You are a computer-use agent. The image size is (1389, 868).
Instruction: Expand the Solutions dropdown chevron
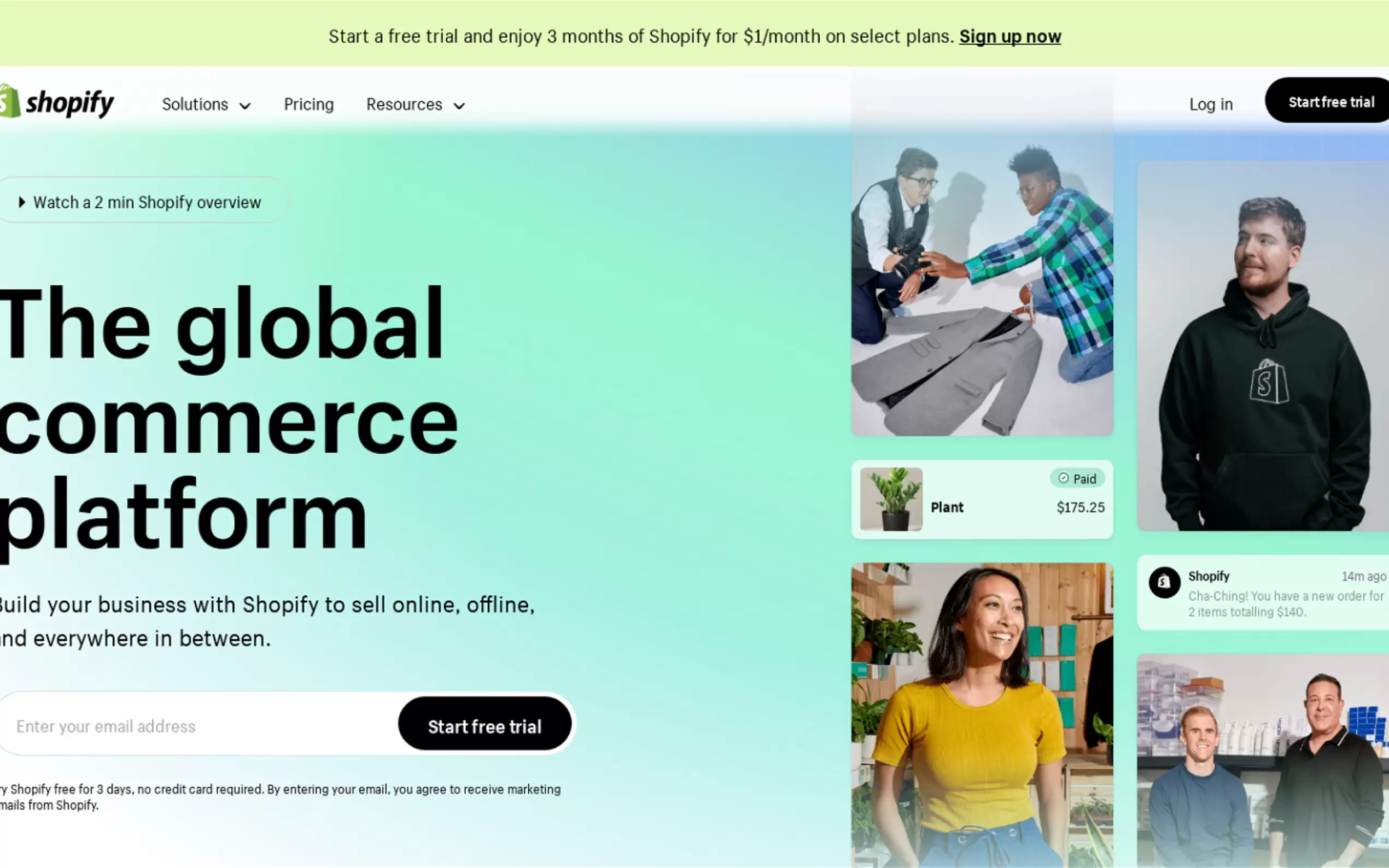(244, 106)
